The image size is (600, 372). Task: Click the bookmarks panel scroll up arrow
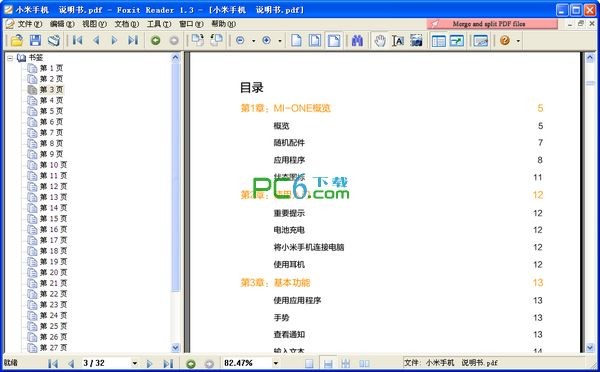tap(176, 58)
